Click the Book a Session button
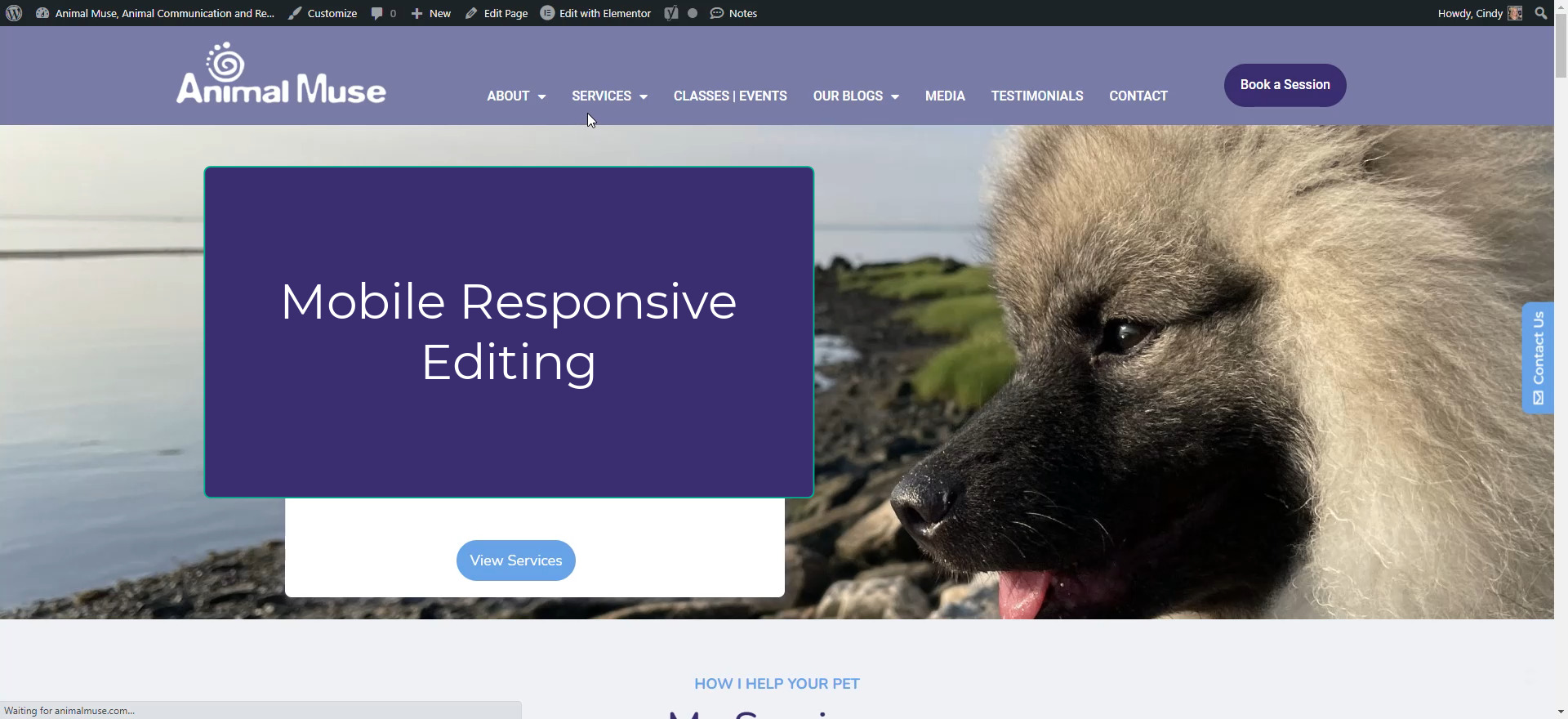 [1285, 85]
